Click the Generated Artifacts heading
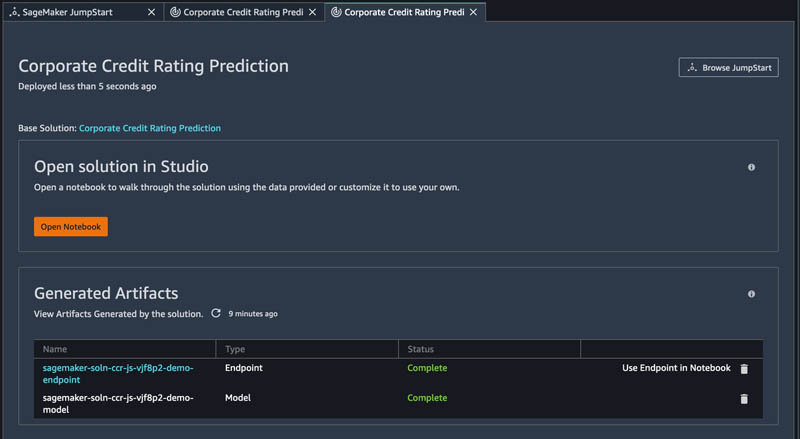800x439 pixels. coord(106,293)
